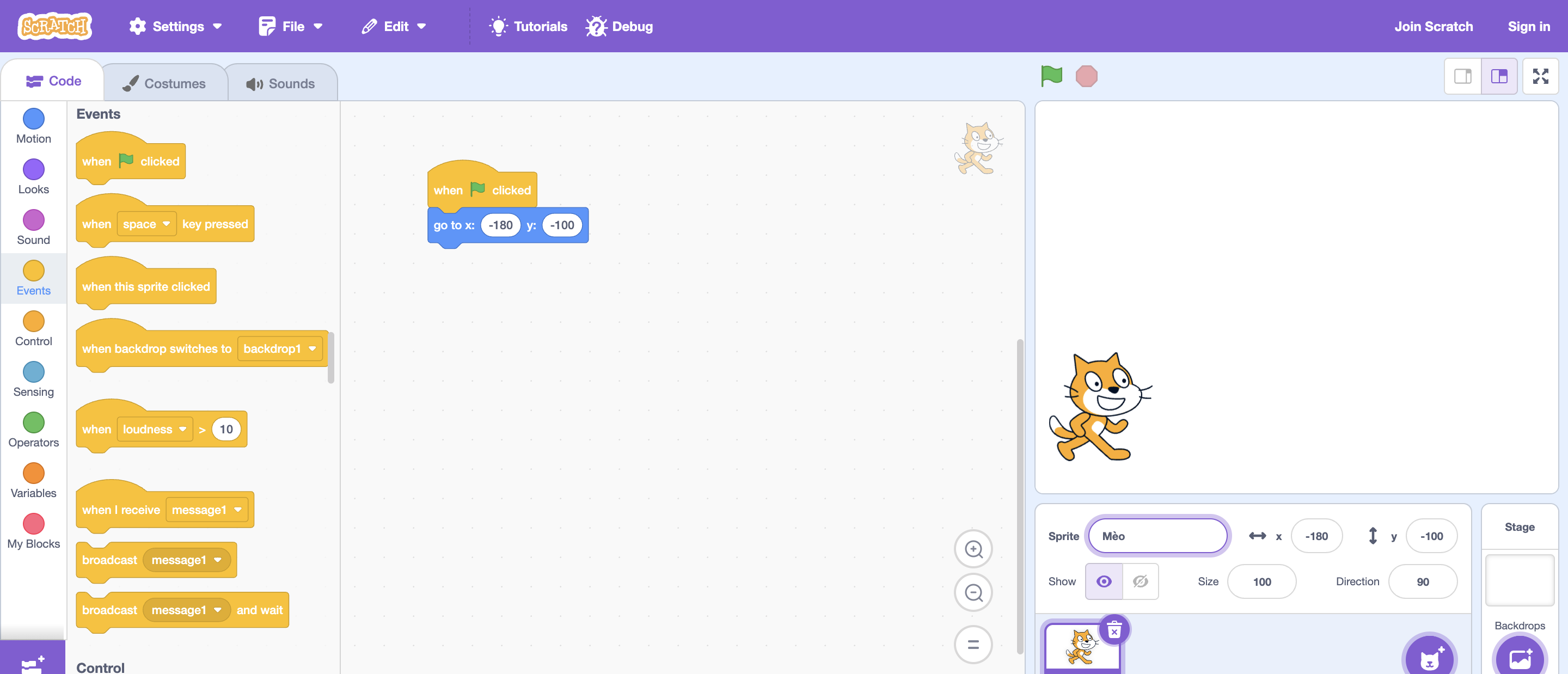The image size is (1568, 674).
Task: Switch to the Sounds tab
Action: [281, 83]
